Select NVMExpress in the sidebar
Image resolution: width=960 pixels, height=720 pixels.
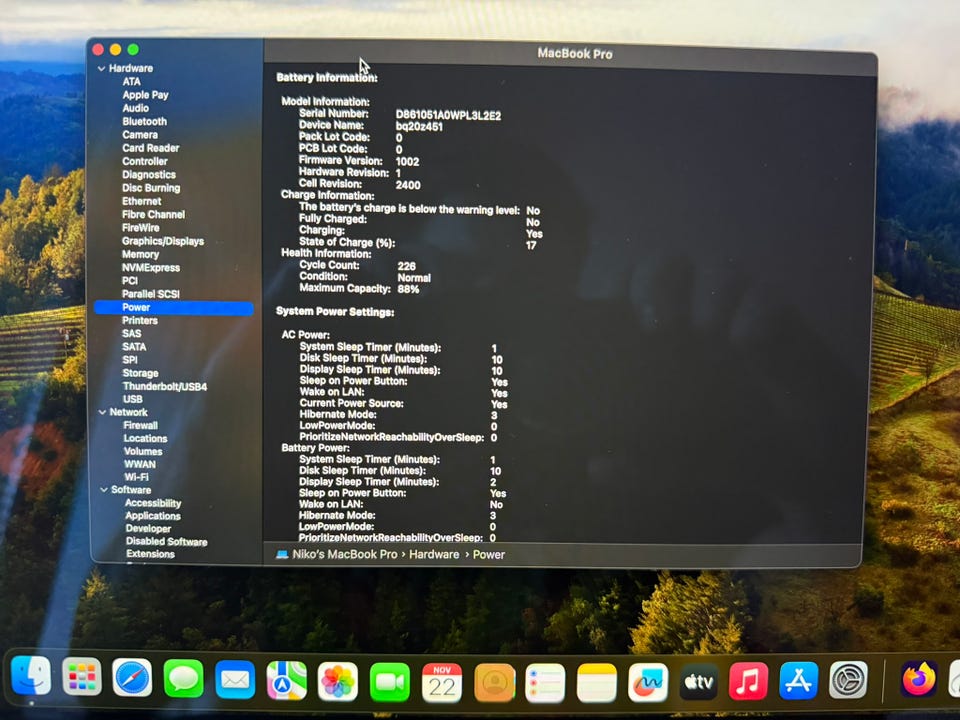coord(151,268)
